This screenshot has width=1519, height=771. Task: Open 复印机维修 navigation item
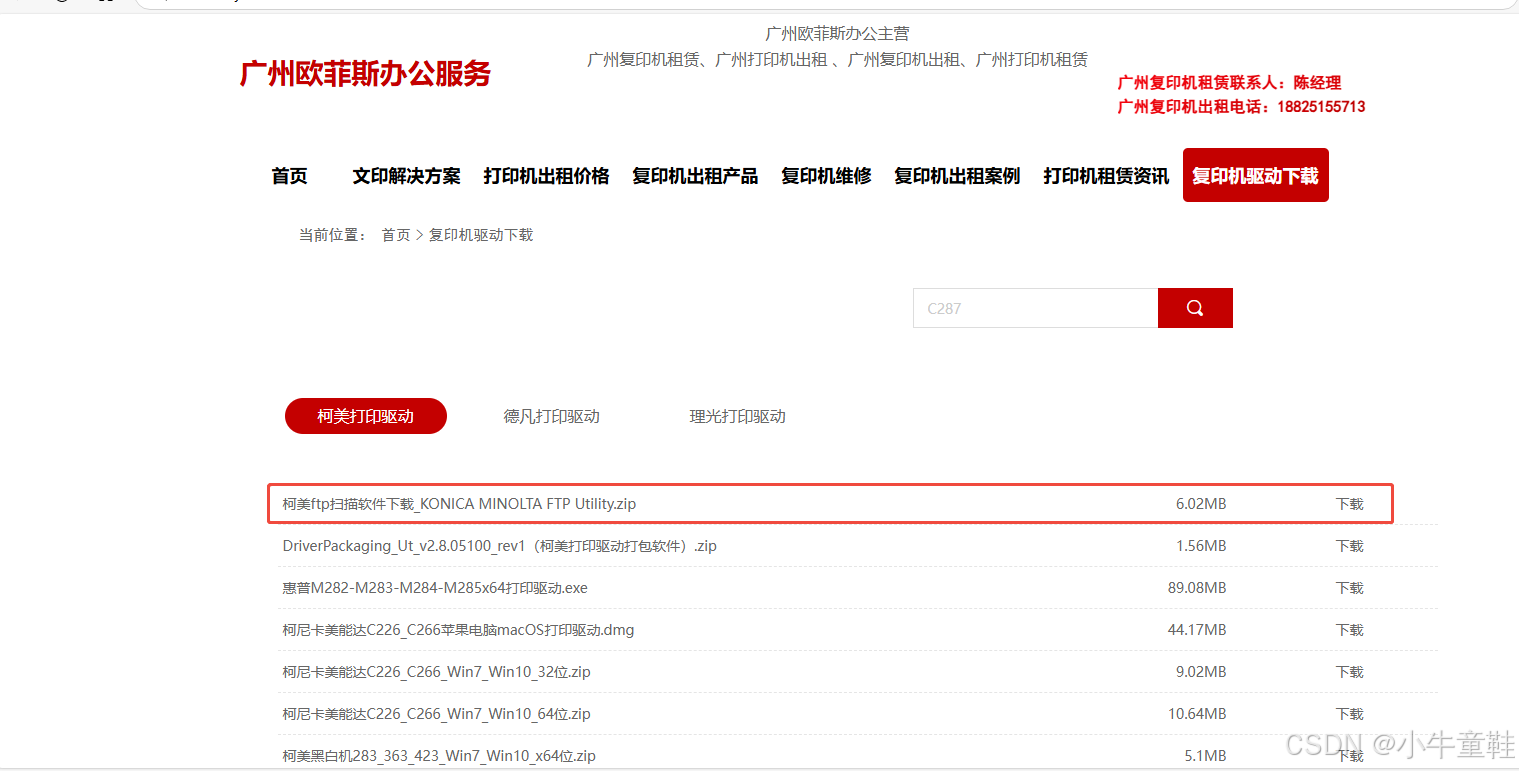click(x=826, y=176)
